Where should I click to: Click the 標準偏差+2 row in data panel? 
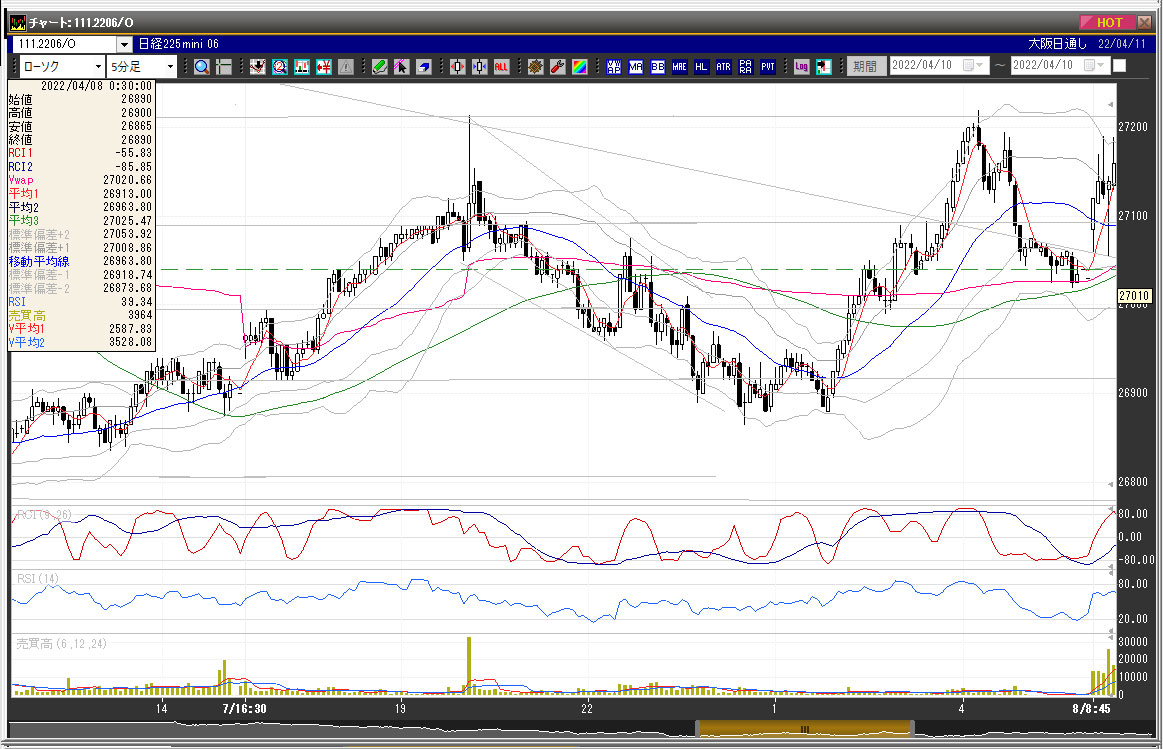click(x=80, y=234)
